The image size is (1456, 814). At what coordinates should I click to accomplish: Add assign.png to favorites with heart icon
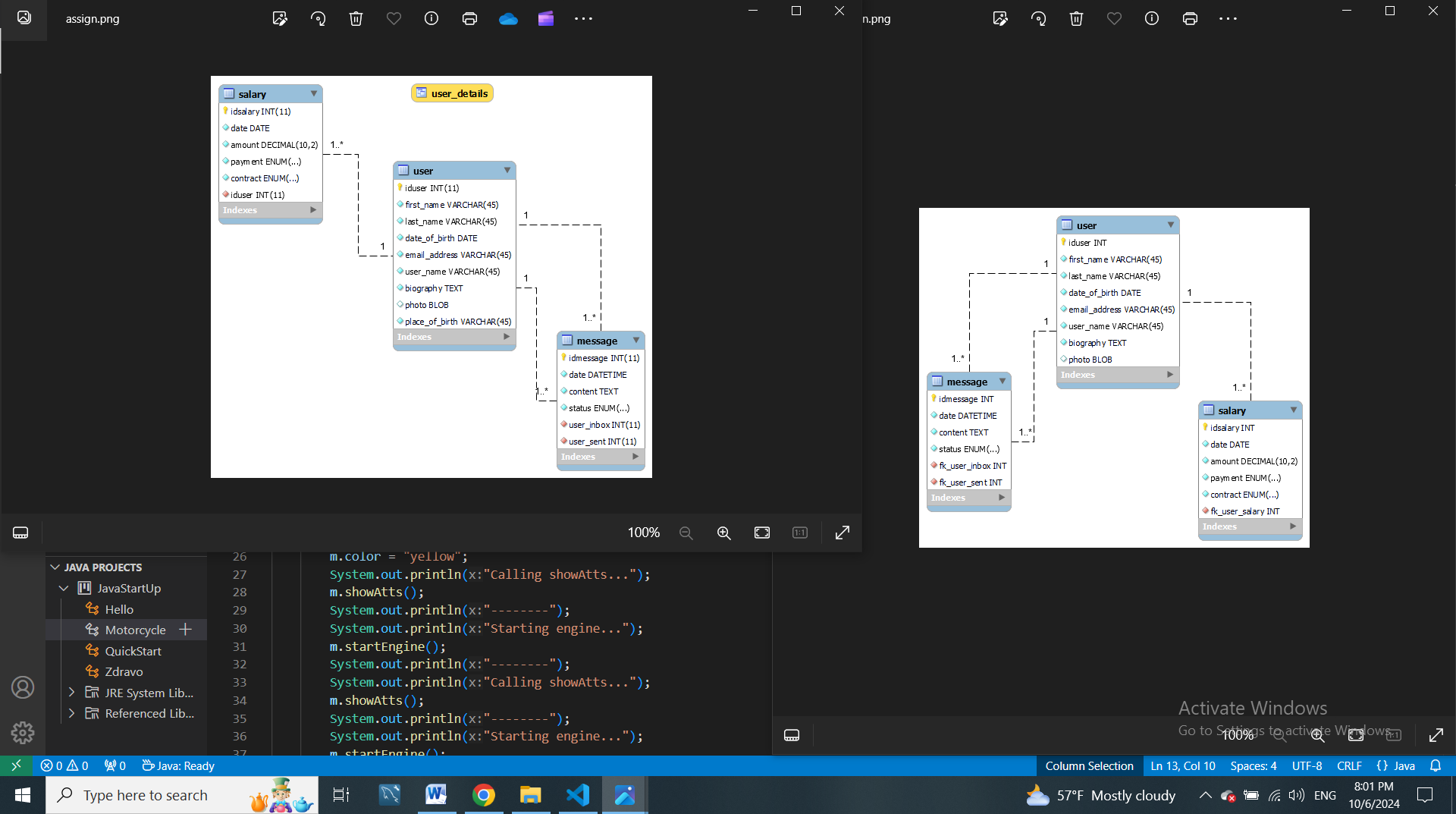[x=394, y=19]
